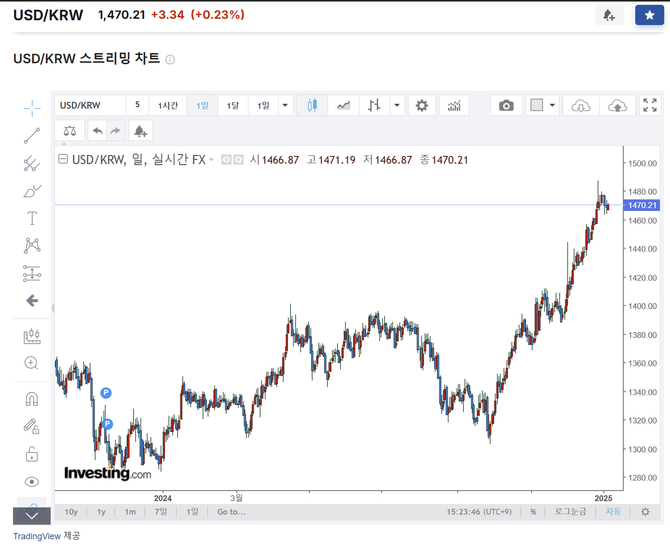Screen dimensions: 670x546
Task: Click the zoom in magnifier tool
Action: (32, 363)
